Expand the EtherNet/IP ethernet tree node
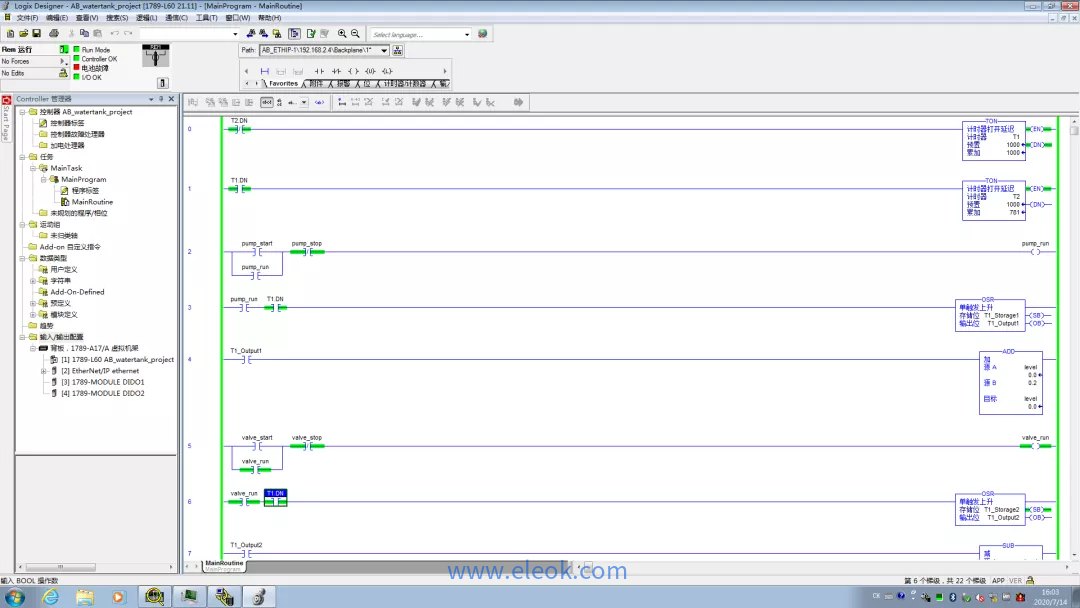 (x=44, y=371)
